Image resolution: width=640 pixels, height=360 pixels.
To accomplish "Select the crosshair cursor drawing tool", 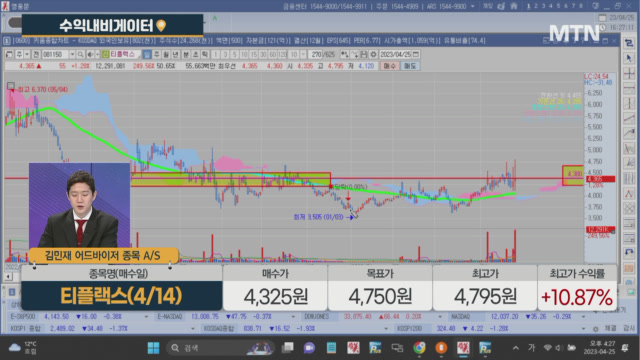I will click(629, 74).
